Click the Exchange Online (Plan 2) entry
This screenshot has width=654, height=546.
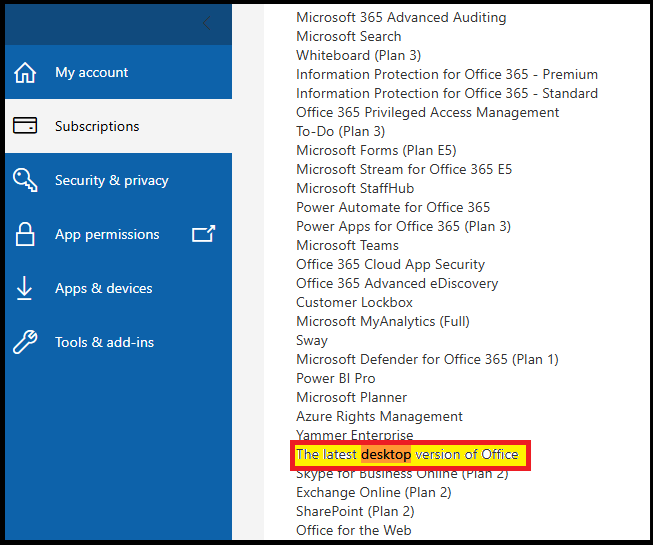point(374,492)
